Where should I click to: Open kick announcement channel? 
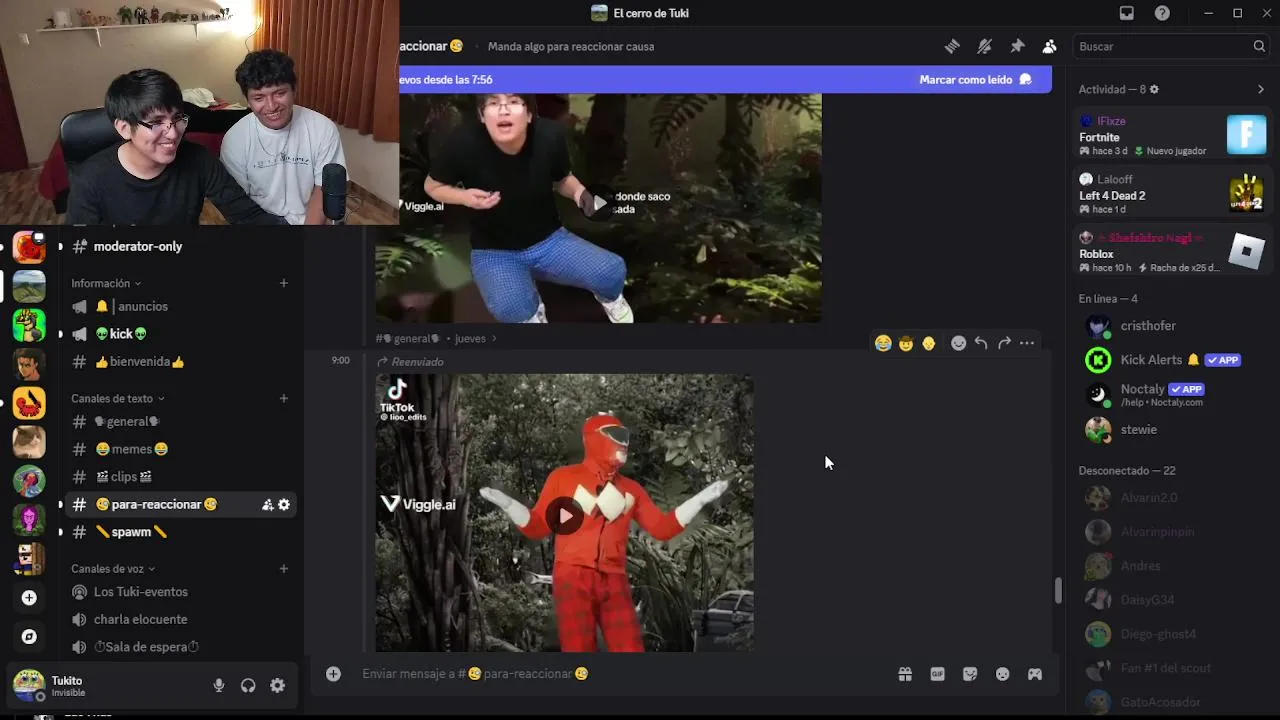click(x=180, y=334)
